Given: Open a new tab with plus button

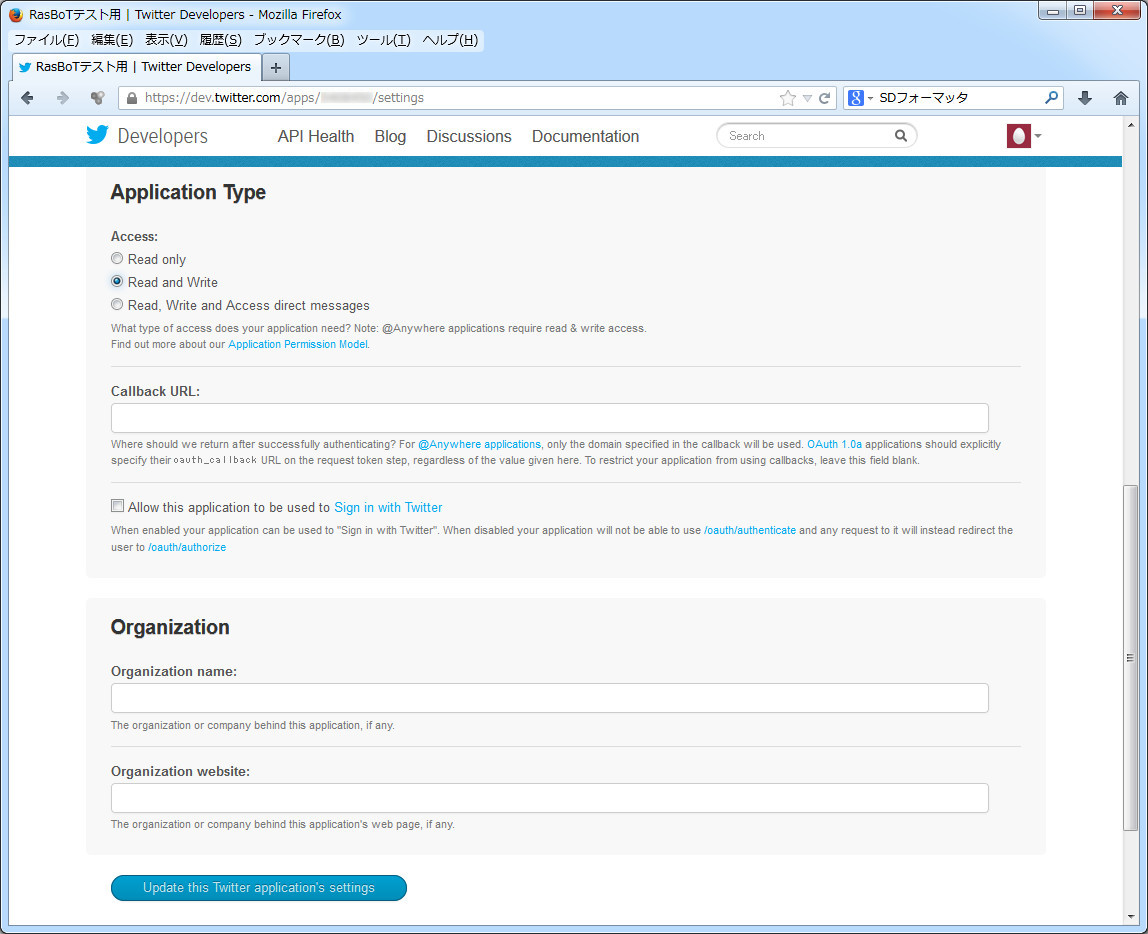Looking at the screenshot, I should point(275,67).
